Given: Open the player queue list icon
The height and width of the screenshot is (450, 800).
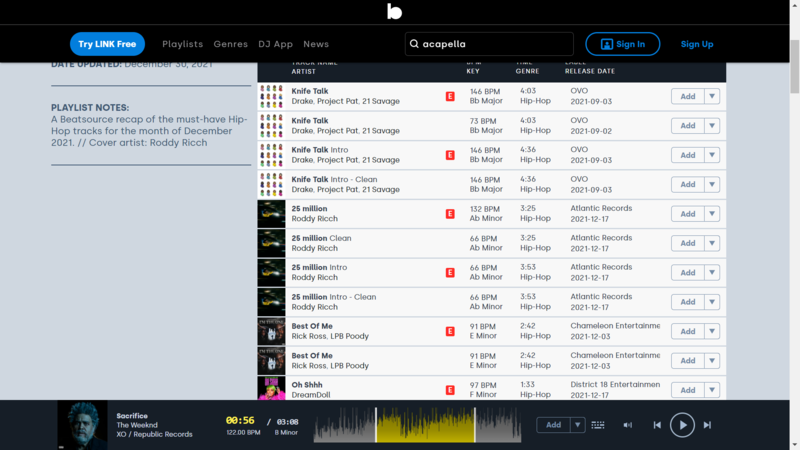Looking at the screenshot, I should tap(598, 425).
